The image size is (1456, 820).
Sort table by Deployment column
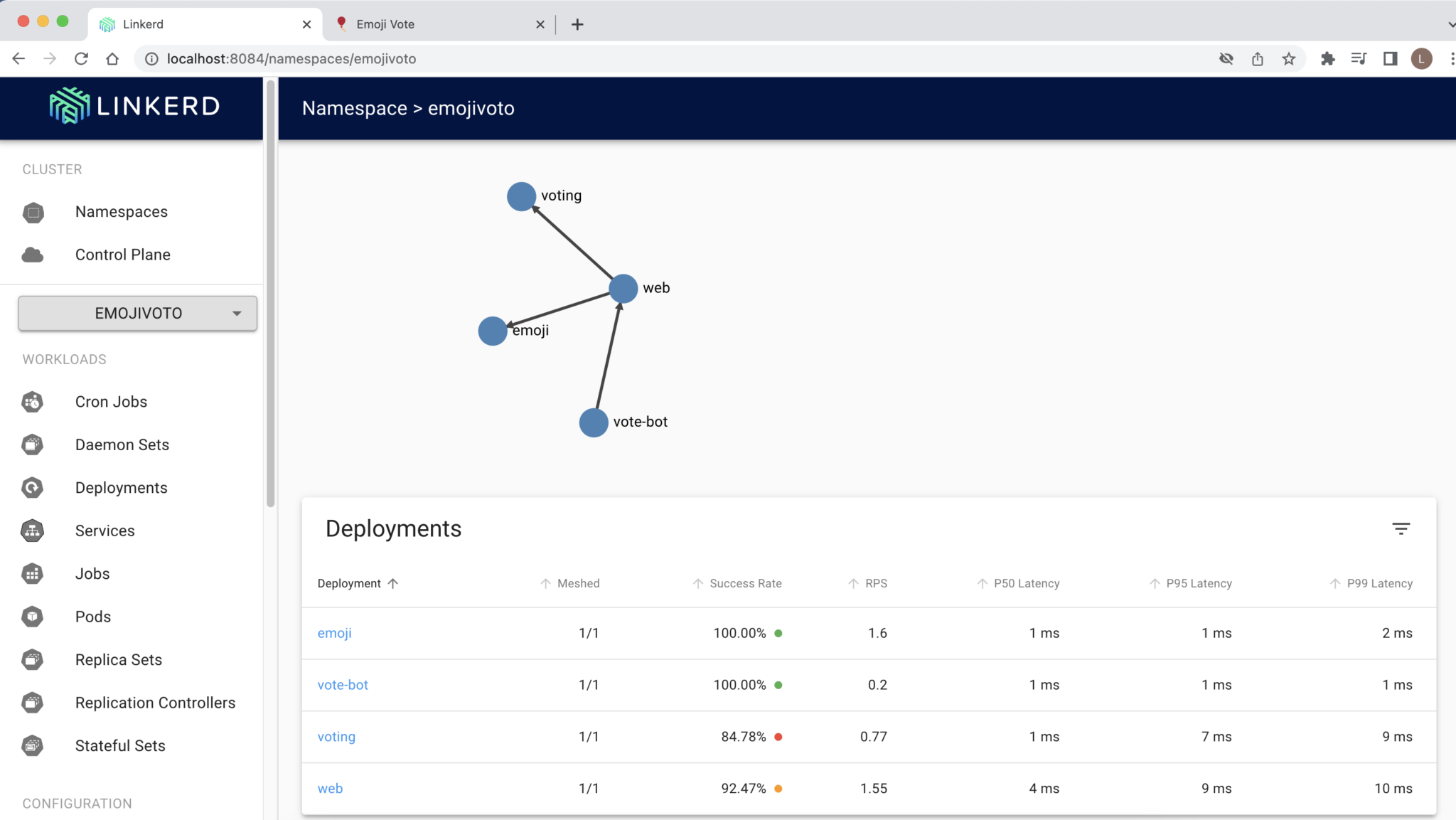(349, 583)
